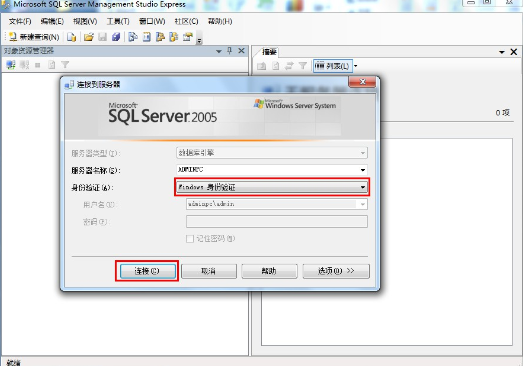Open the Object Explorer panel options arrow

tap(219, 51)
